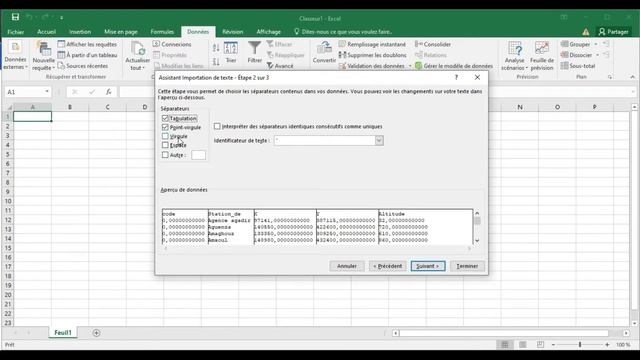The width and height of the screenshot is (640, 360).
Task: Uncheck the Tabulation separator checkbox
Action: (x=165, y=118)
